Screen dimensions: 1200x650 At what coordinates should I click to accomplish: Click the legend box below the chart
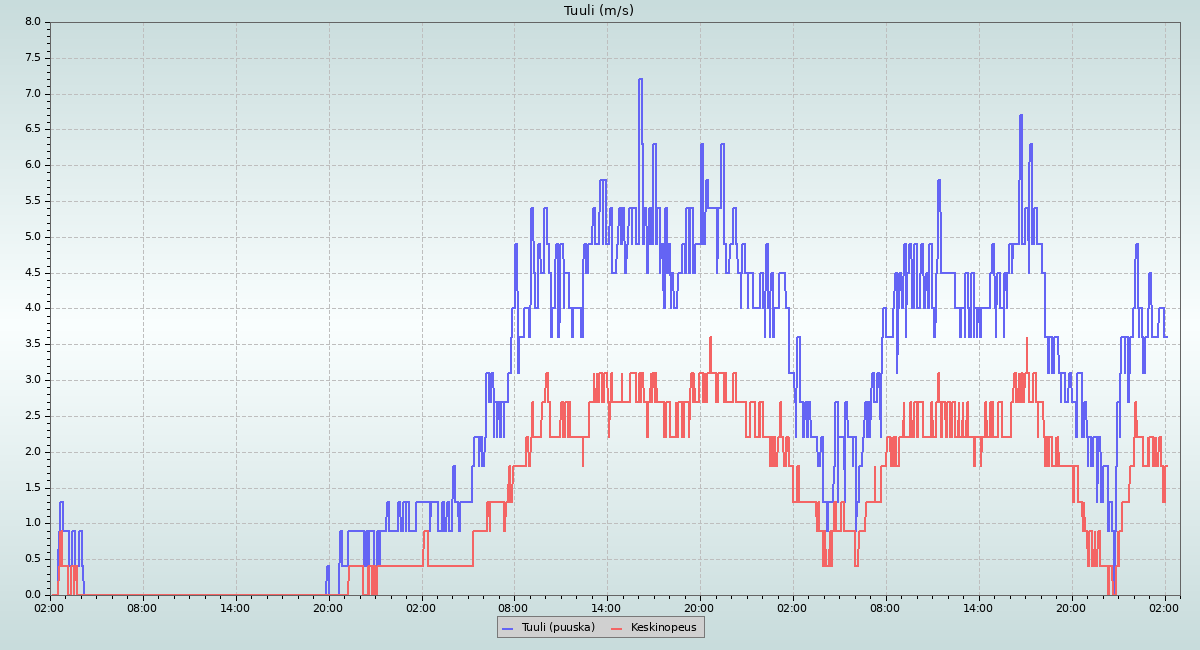pyautogui.click(x=600, y=627)
